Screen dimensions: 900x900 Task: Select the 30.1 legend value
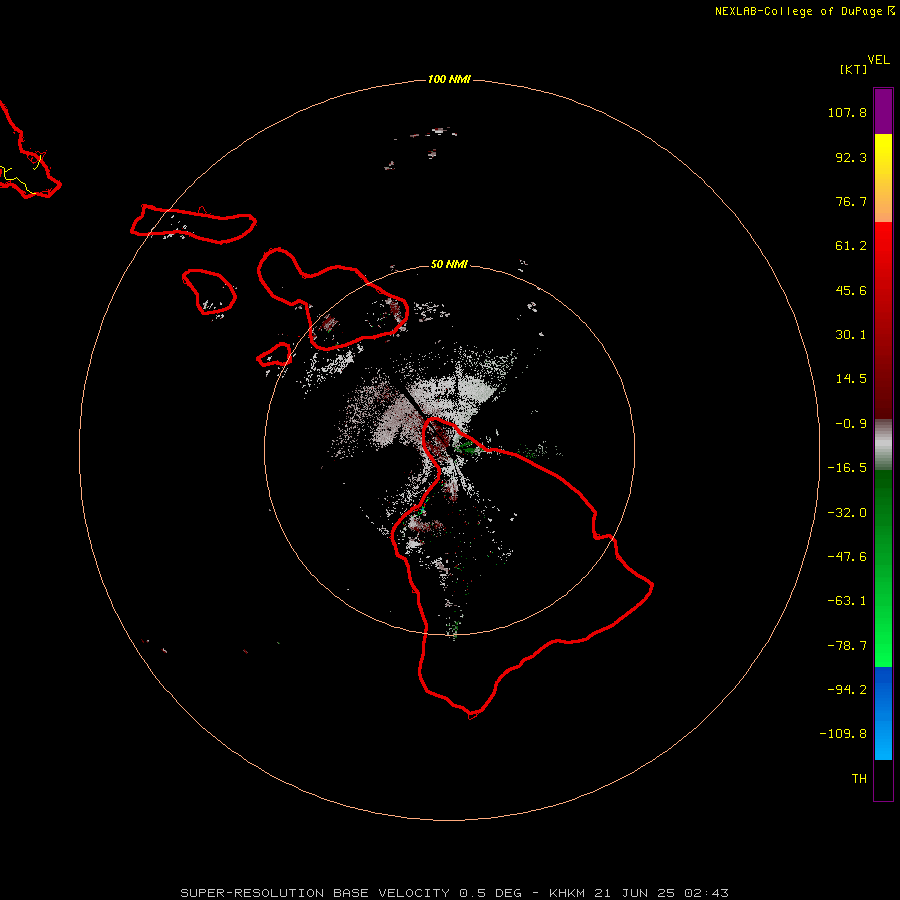click(x=851, y=335)
